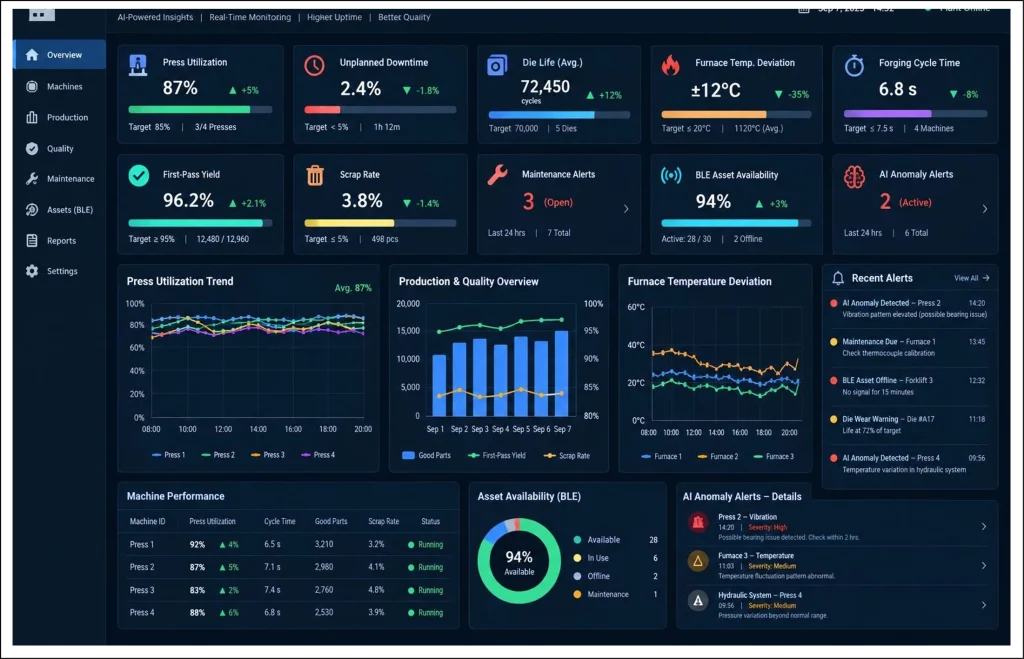Click the Hydraulic System Press 4 icon

pos(698,600)
